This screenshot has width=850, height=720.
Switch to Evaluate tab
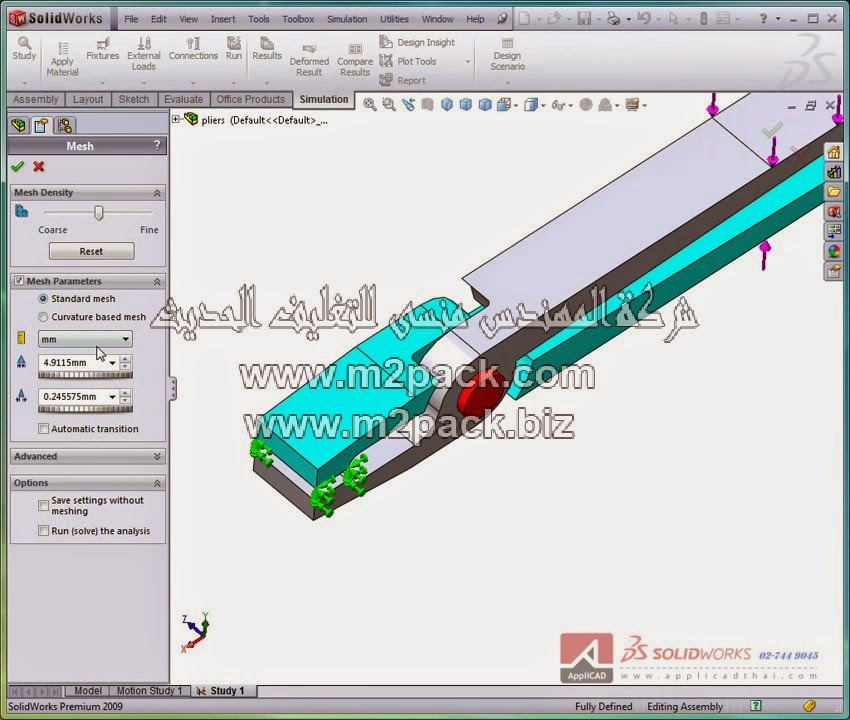click(x=183, y=99)
